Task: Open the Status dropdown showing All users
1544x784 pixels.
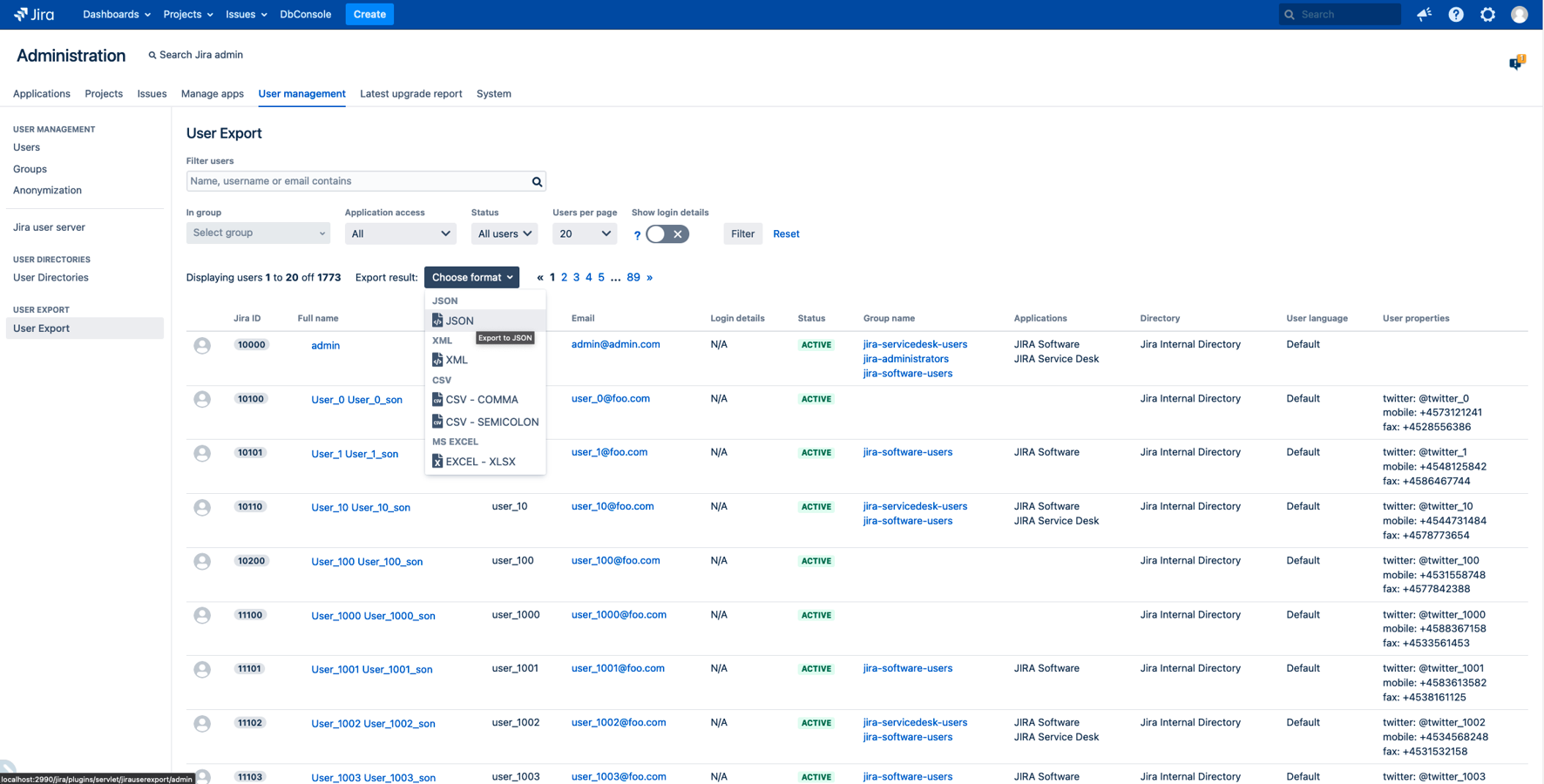Action: tap(504, 233)
